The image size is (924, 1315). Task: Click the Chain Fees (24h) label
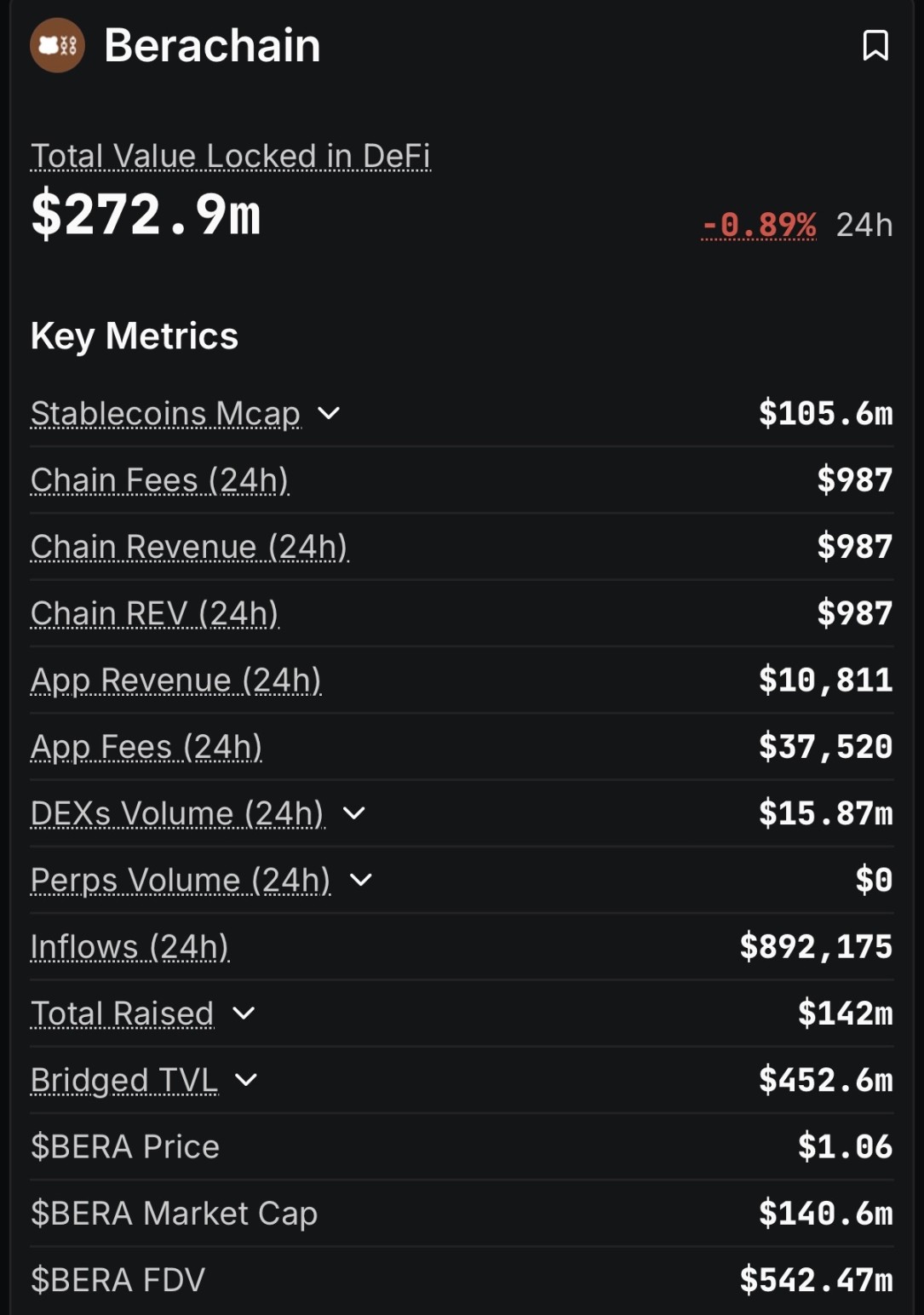[x=159, y=480]
